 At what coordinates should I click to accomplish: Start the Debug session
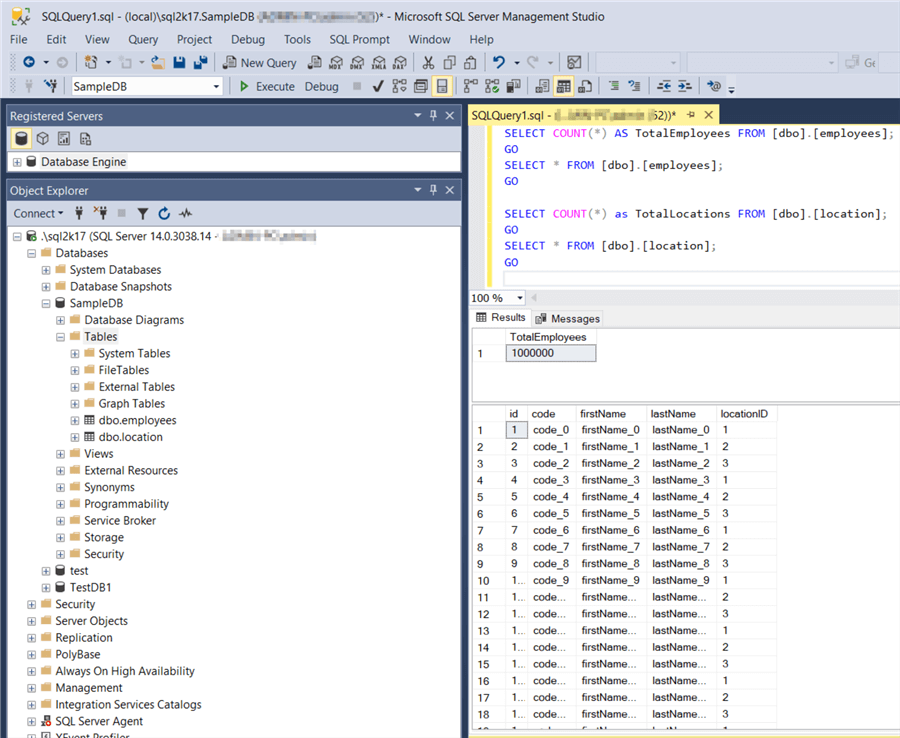(321, 85)
